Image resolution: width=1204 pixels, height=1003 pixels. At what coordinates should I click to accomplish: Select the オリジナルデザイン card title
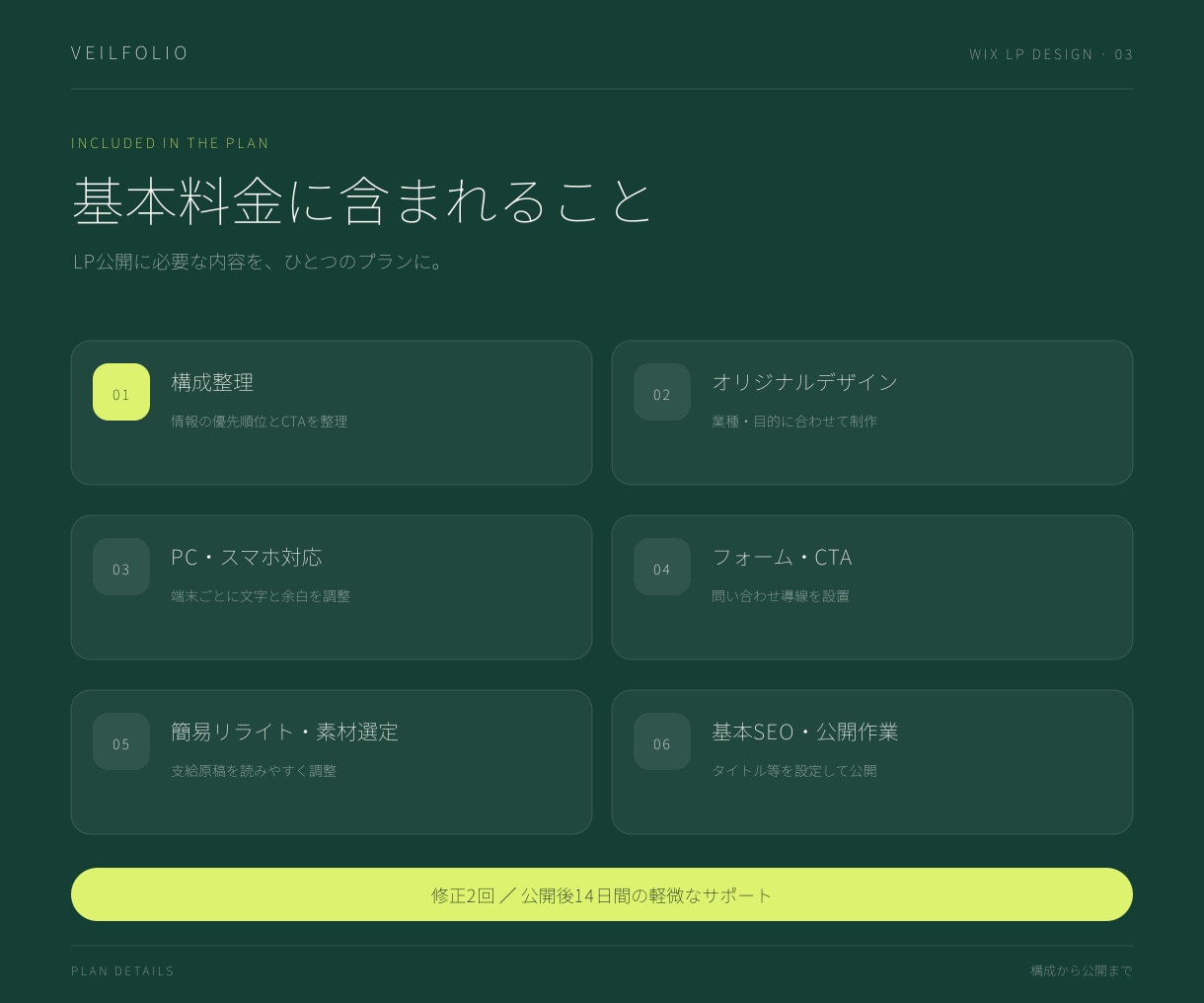pyautogui.click(x=805, y=382)
